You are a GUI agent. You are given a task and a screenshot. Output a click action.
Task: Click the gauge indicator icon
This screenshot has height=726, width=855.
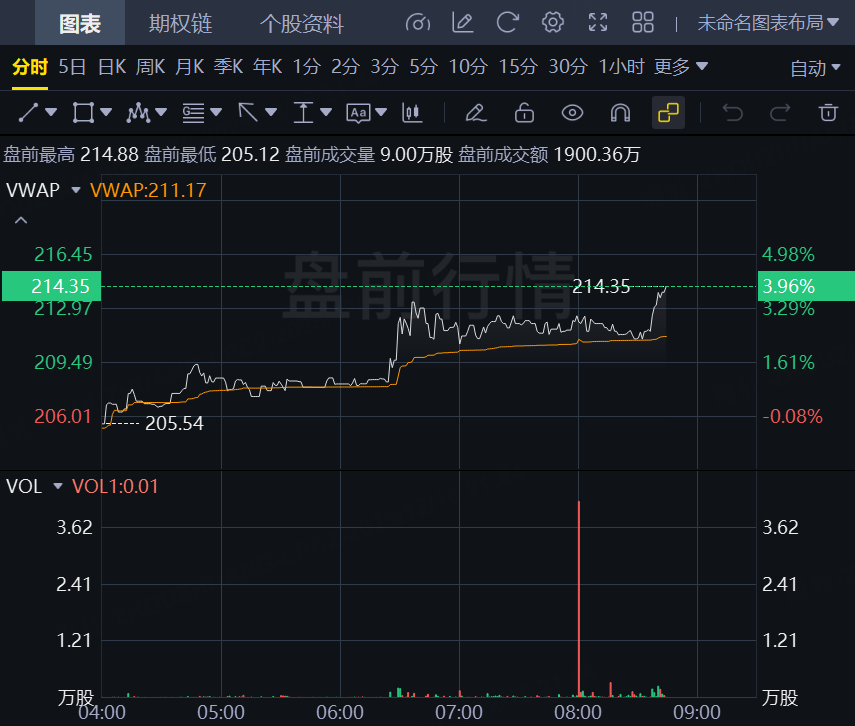[418, 23]
